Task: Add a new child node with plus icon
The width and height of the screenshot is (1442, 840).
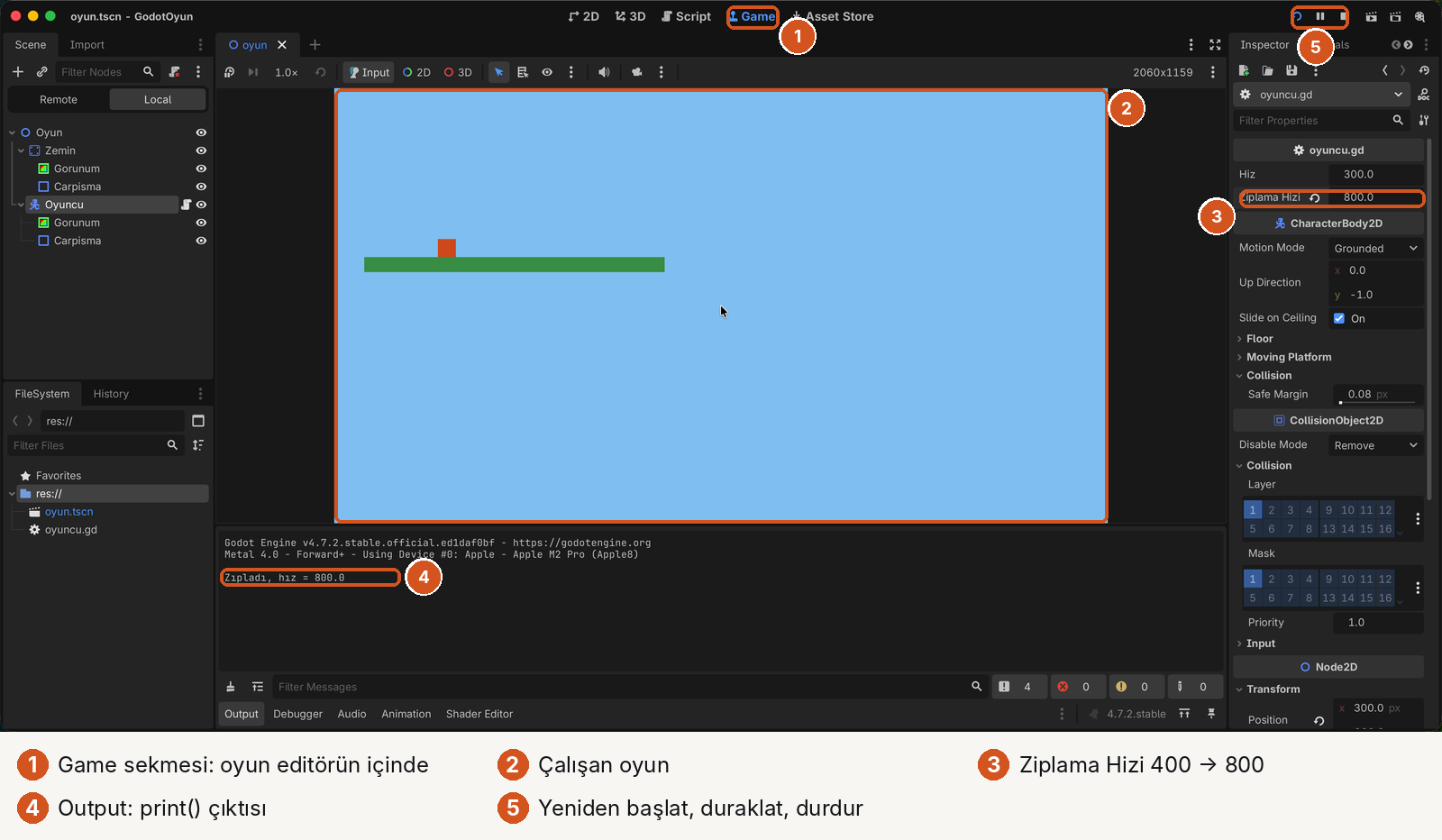Action: point(18,71)
